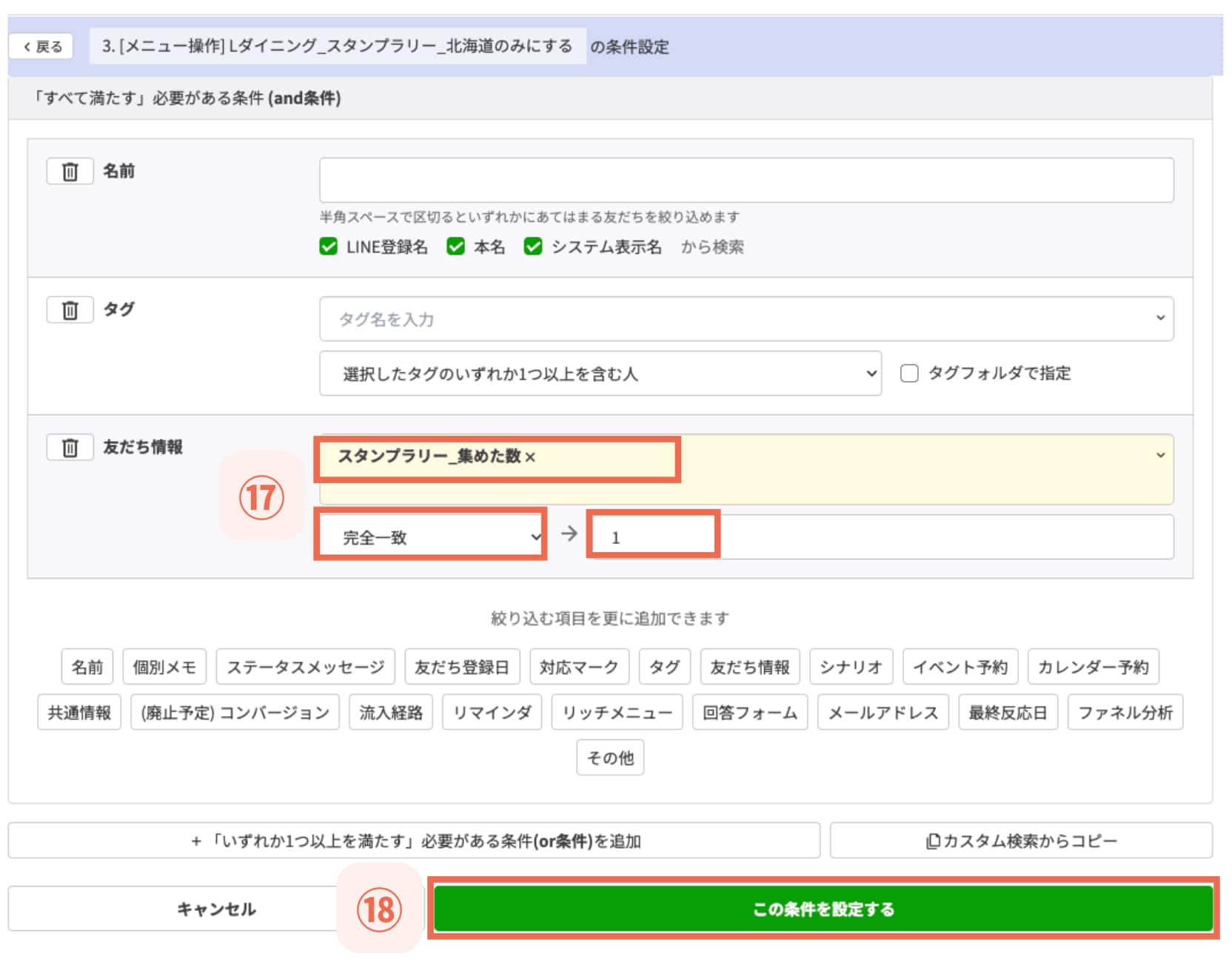Click the キャンセル button

click(215, 908)
